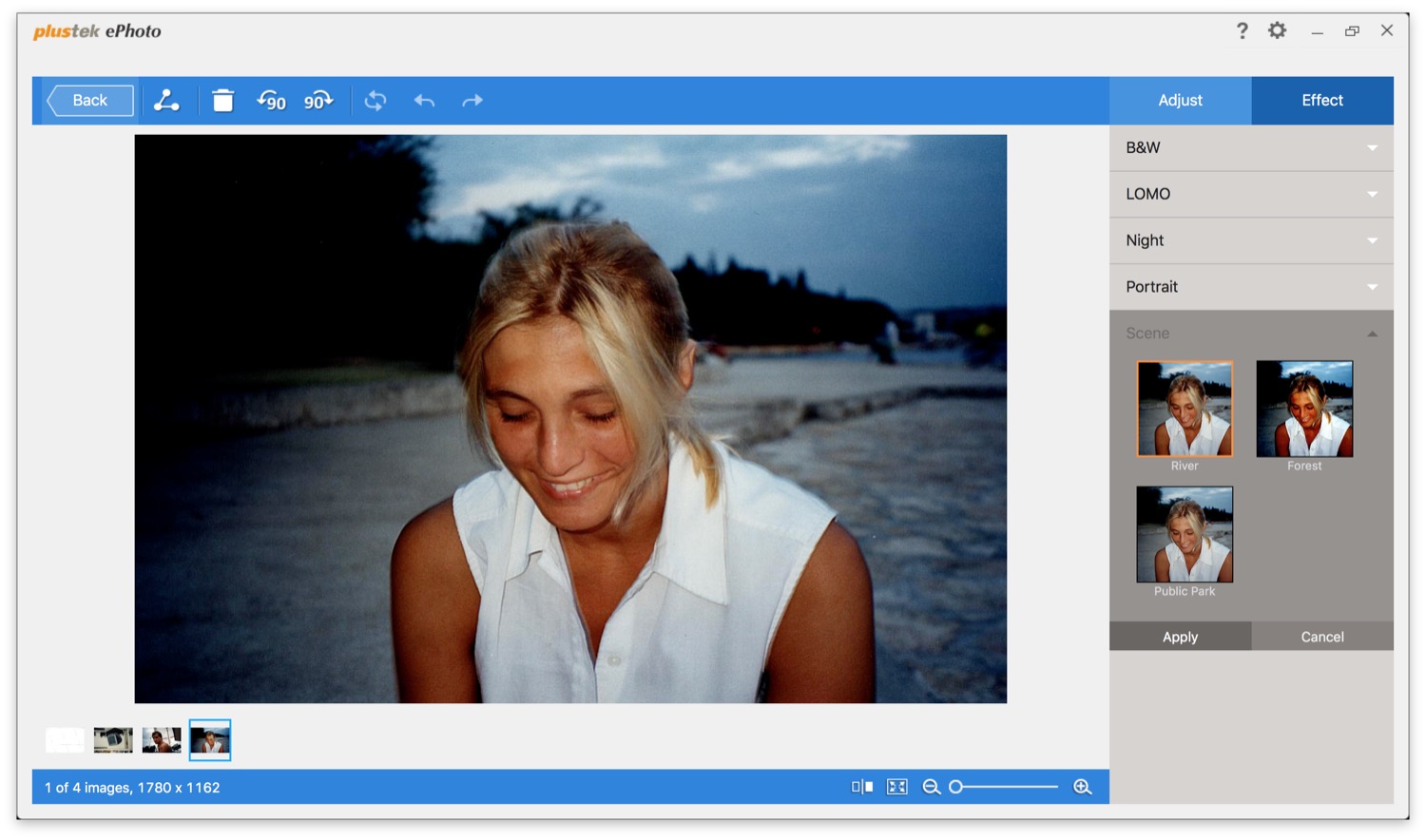Screen dimensions: 1426x840
Task: Rotate the image 90 degrees counterclockwise
Action: pos(271,101)
